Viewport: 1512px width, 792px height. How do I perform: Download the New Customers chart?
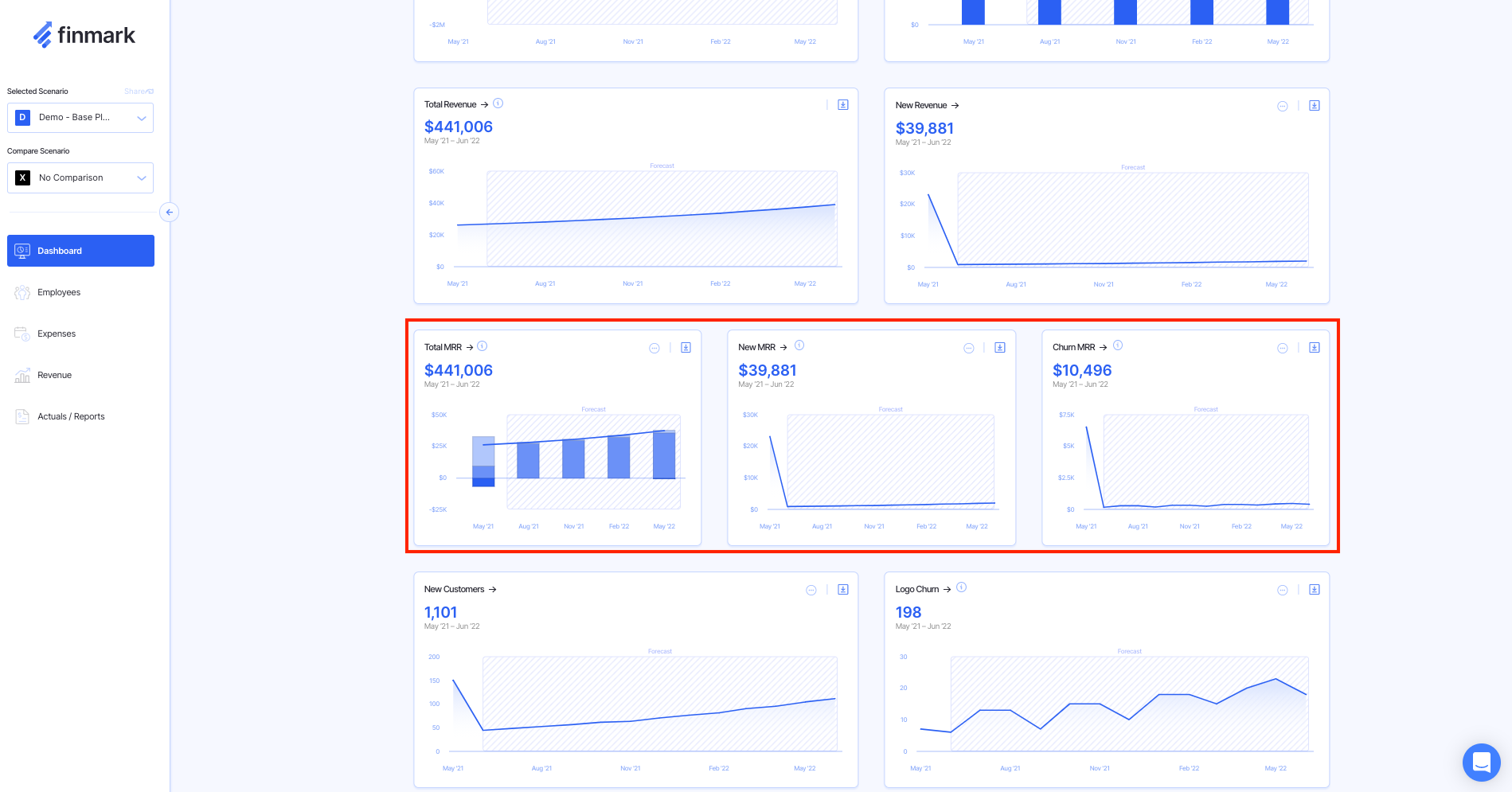coord(842,590)
